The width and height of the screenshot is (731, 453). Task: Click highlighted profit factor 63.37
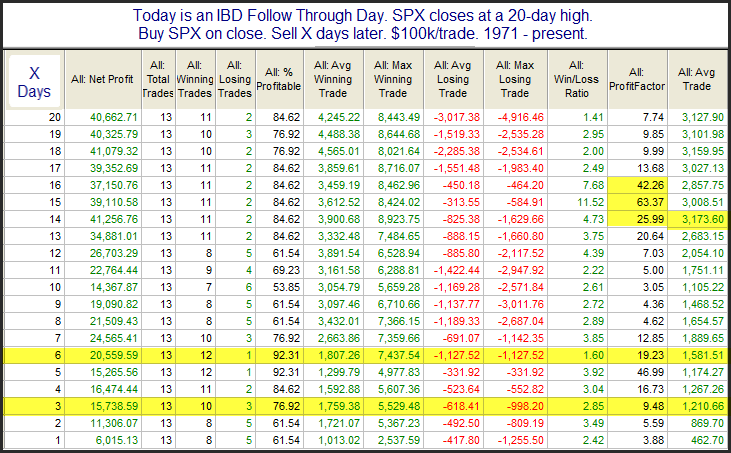pos(650,202)
